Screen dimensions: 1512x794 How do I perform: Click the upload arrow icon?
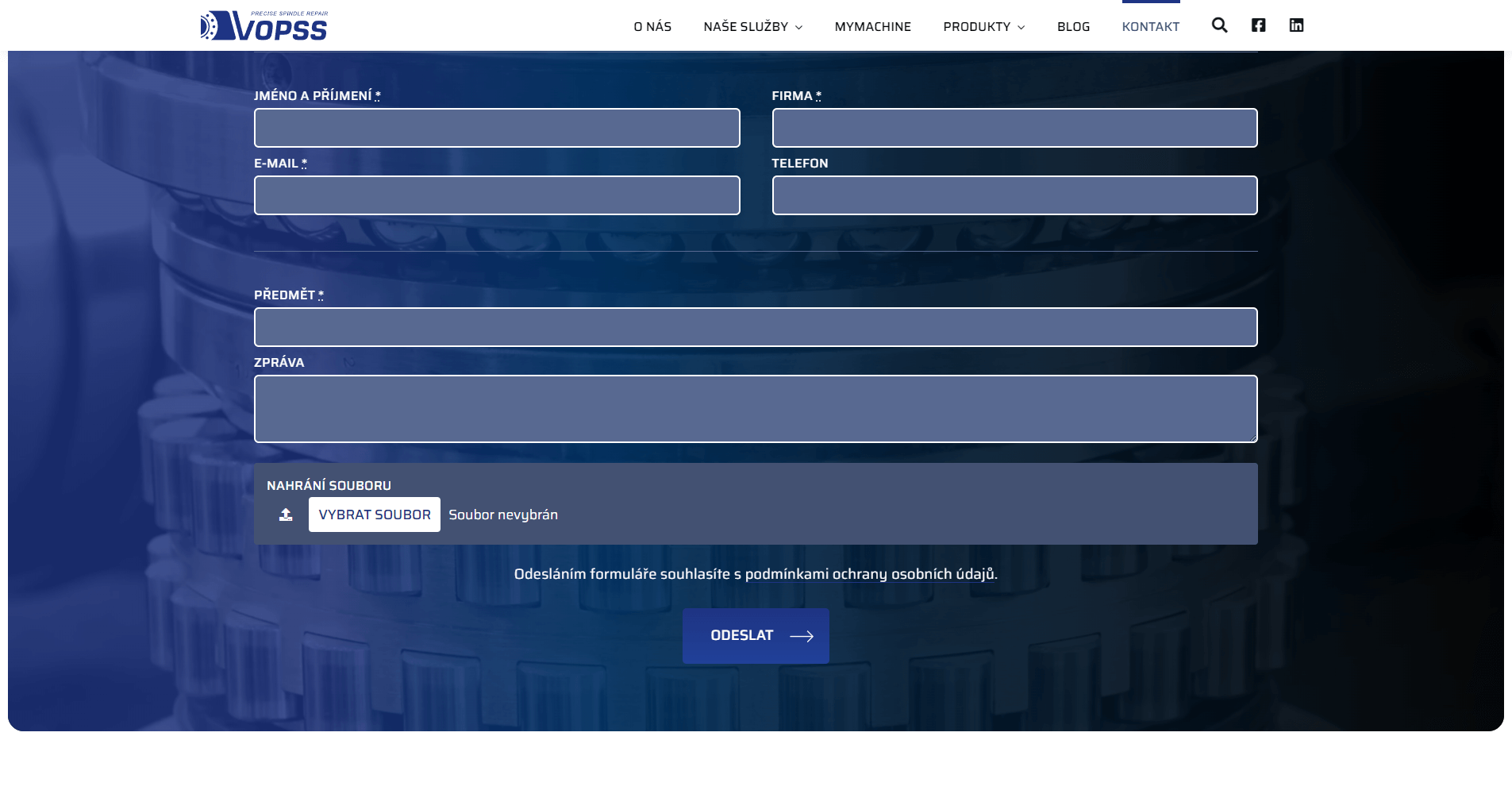click(x=286, y=515)
